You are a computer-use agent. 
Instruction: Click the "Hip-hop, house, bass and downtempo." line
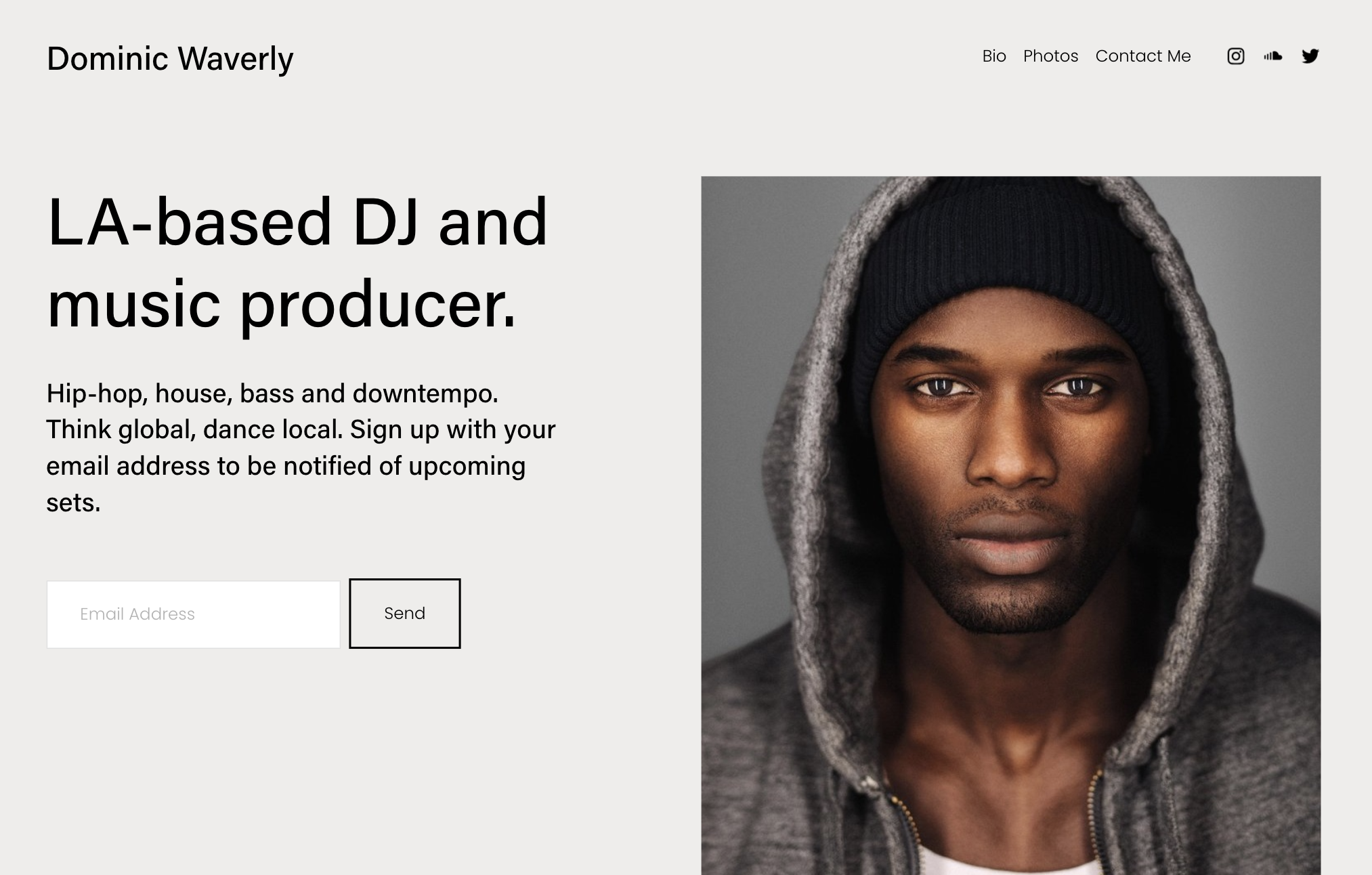(x=272, y=393)
